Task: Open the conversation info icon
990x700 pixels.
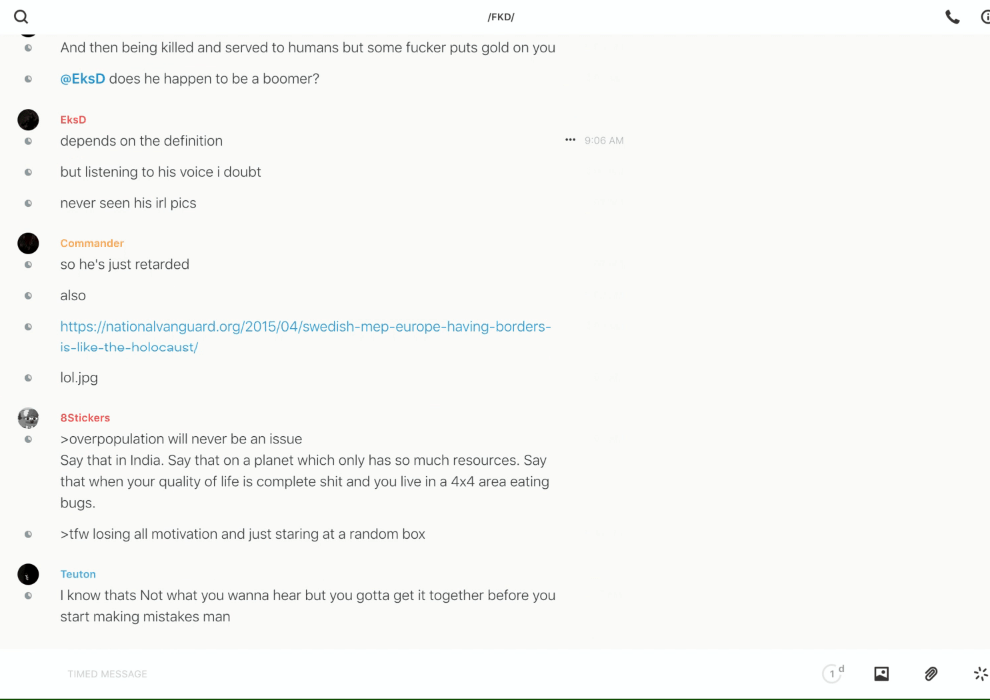Action: pos(985,17)
